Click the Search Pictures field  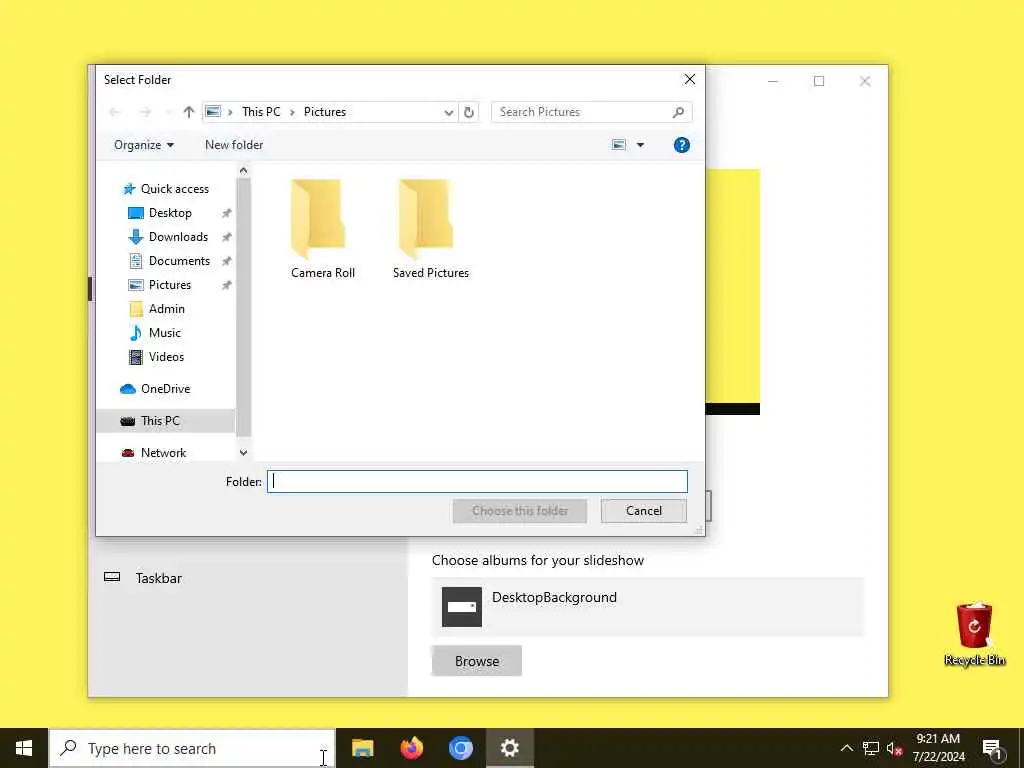tap(592, 112)
